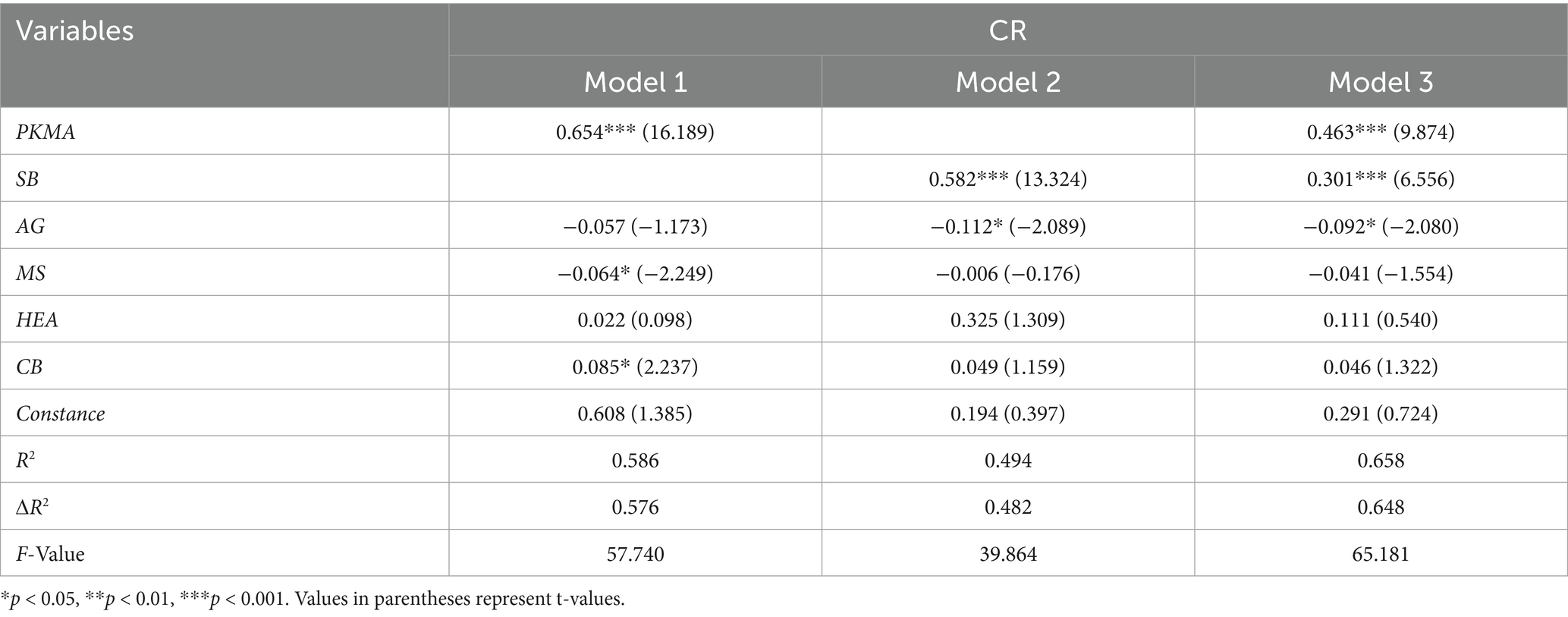Click PKMA Model 1 value 0.654*** (16.189)
The image size is (1568, 617).
click(x=635, y=132)
